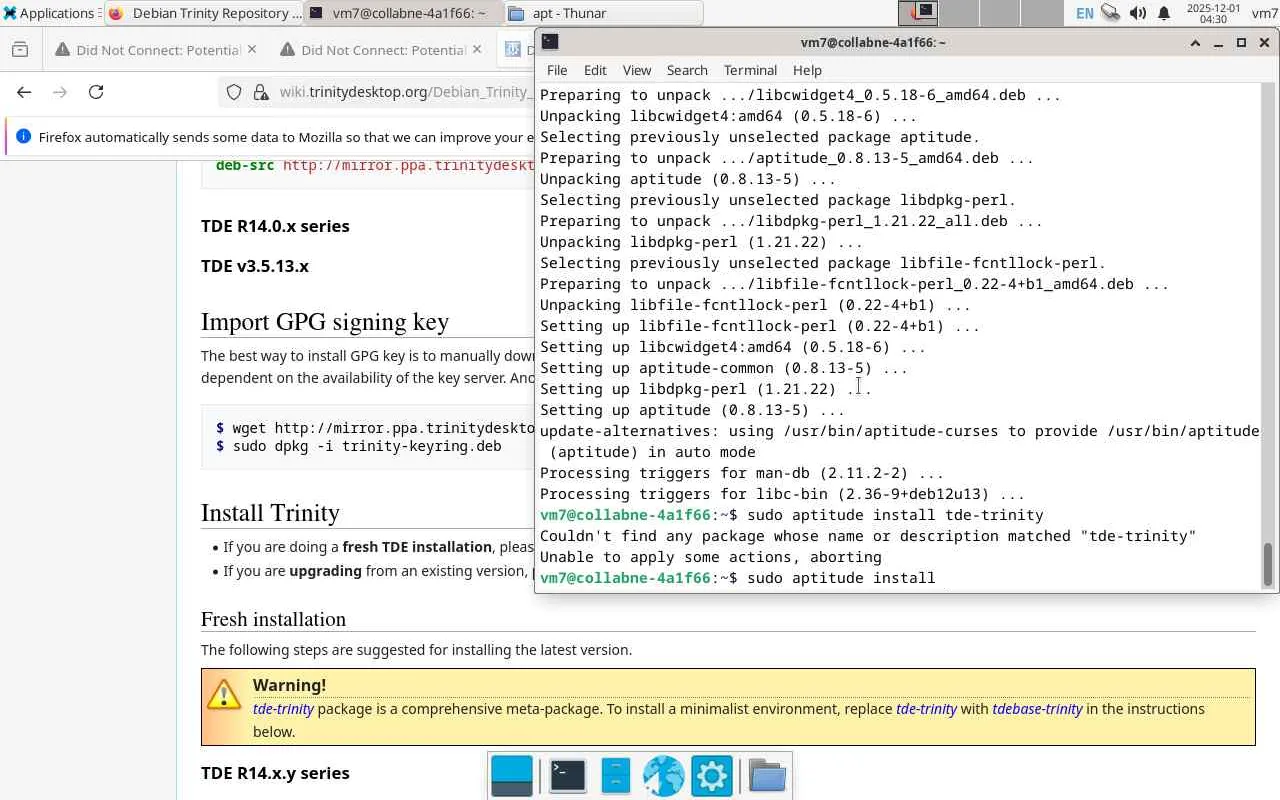Switch to the fourth workspace in the pager
1280x800 pixels.
click(x=1041, y=13)
